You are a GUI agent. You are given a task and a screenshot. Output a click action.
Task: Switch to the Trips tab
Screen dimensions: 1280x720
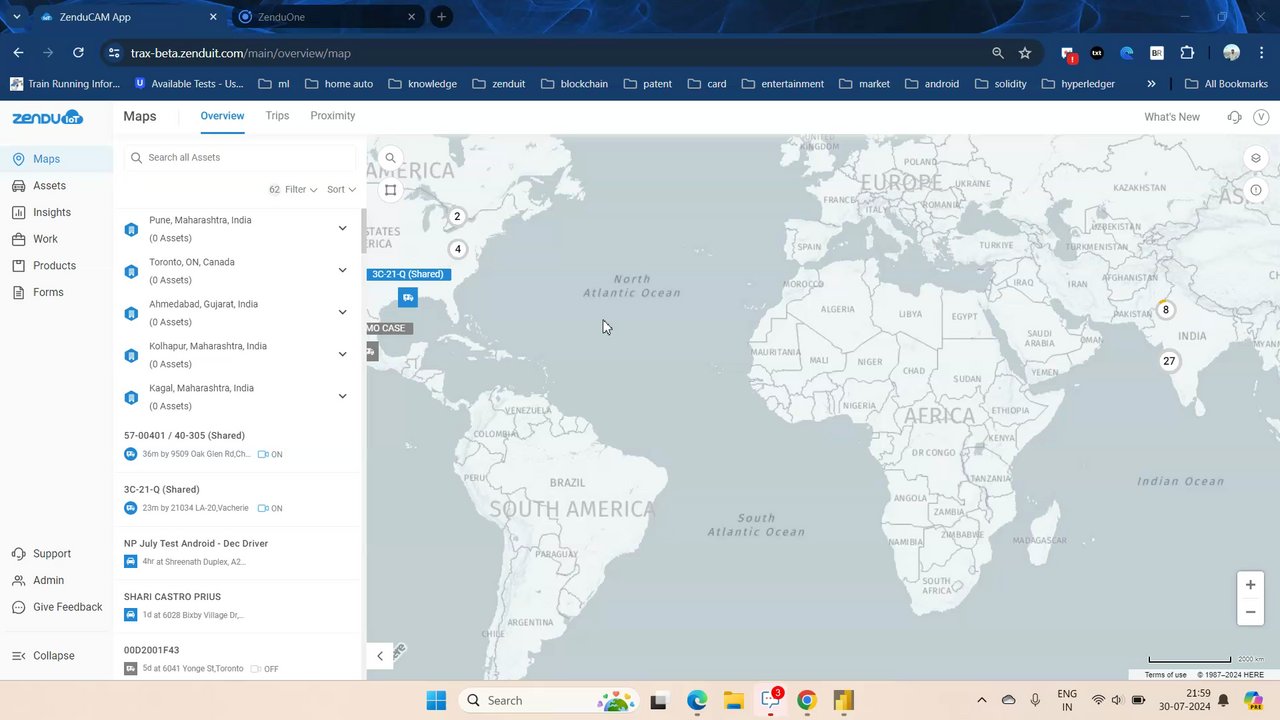pyautogui.click(x=277, y=116)
